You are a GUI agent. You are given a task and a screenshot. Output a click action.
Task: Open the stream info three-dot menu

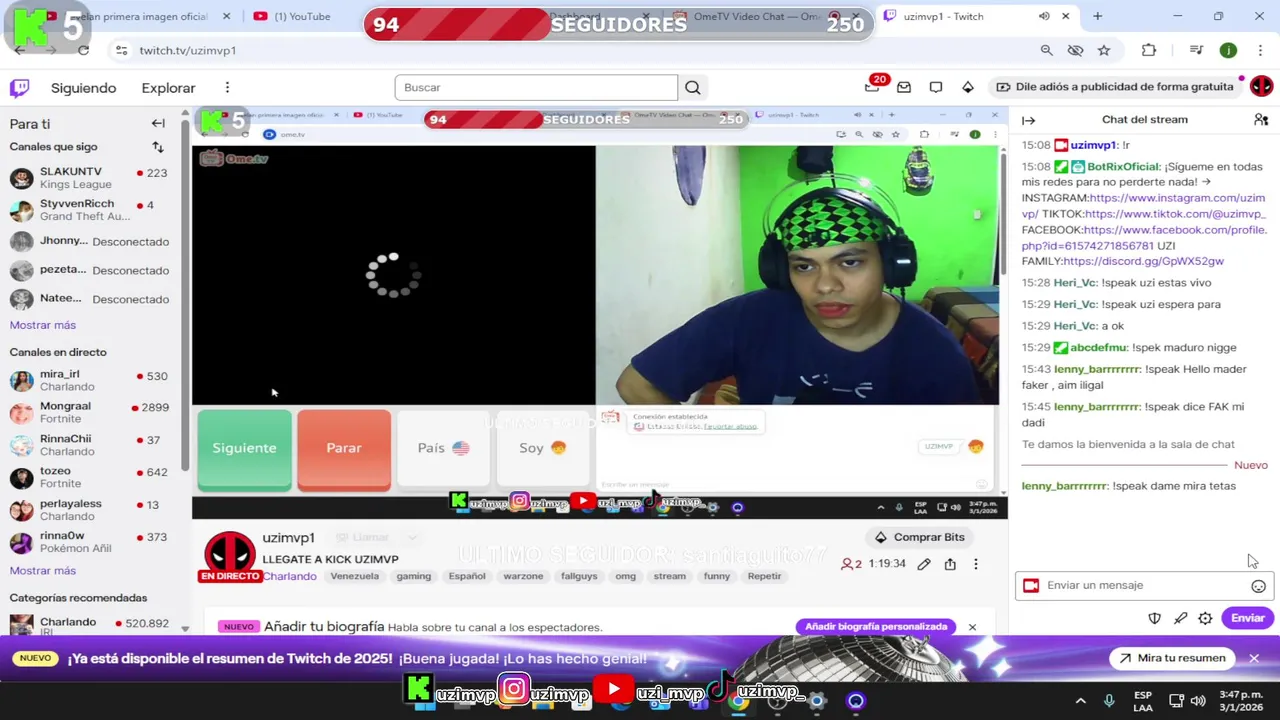976,564
